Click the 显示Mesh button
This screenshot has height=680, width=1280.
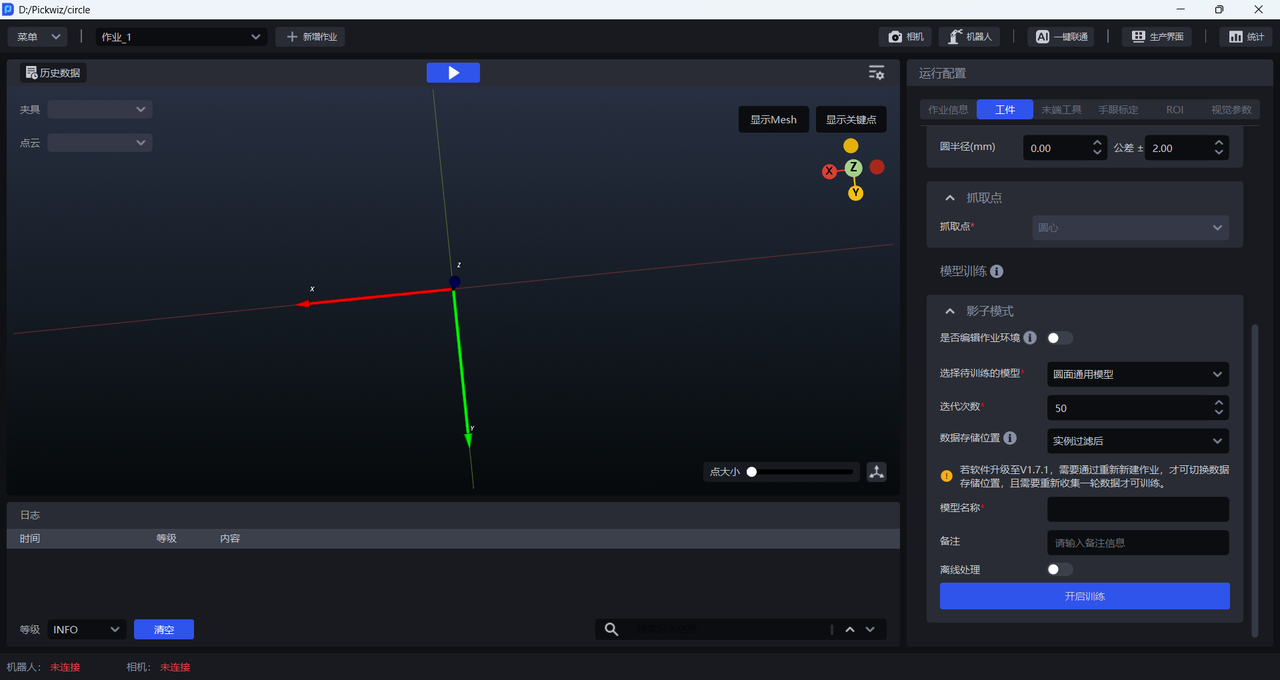[x=773, y=120]
